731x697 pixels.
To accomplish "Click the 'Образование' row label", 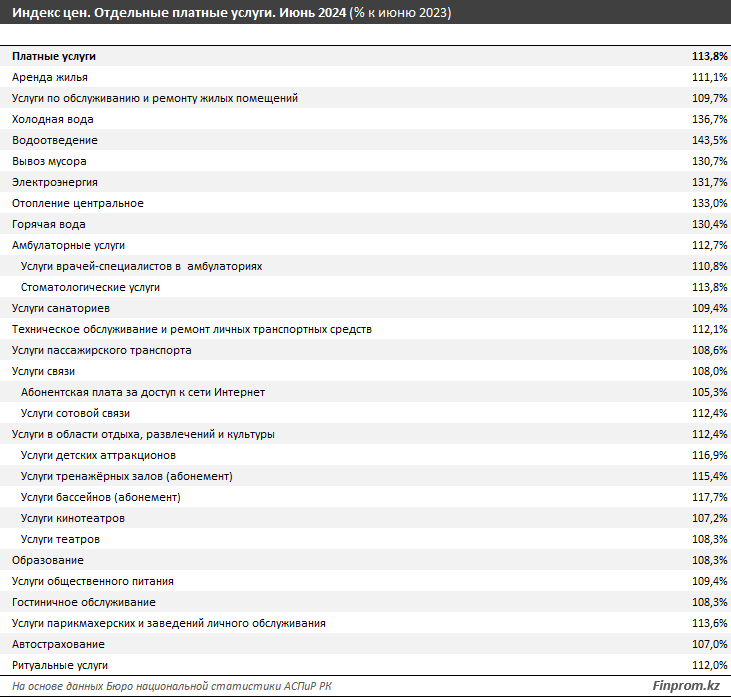I will click(48, 560).
